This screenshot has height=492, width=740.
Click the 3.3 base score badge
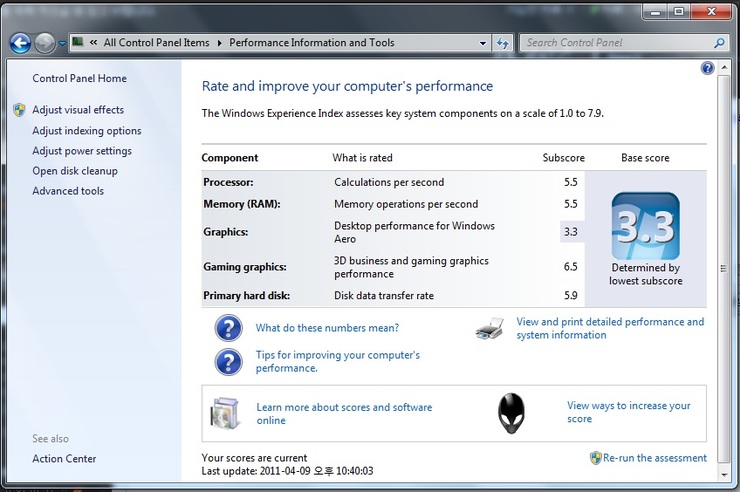click(x=646, y=226)
